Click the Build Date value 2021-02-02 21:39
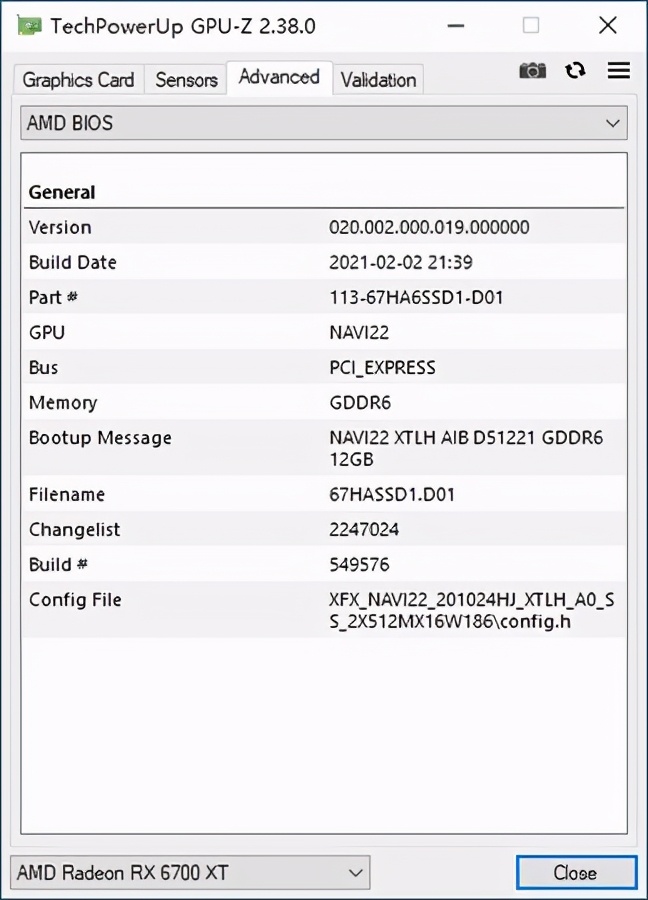The image size is (648, 900). 401,262
